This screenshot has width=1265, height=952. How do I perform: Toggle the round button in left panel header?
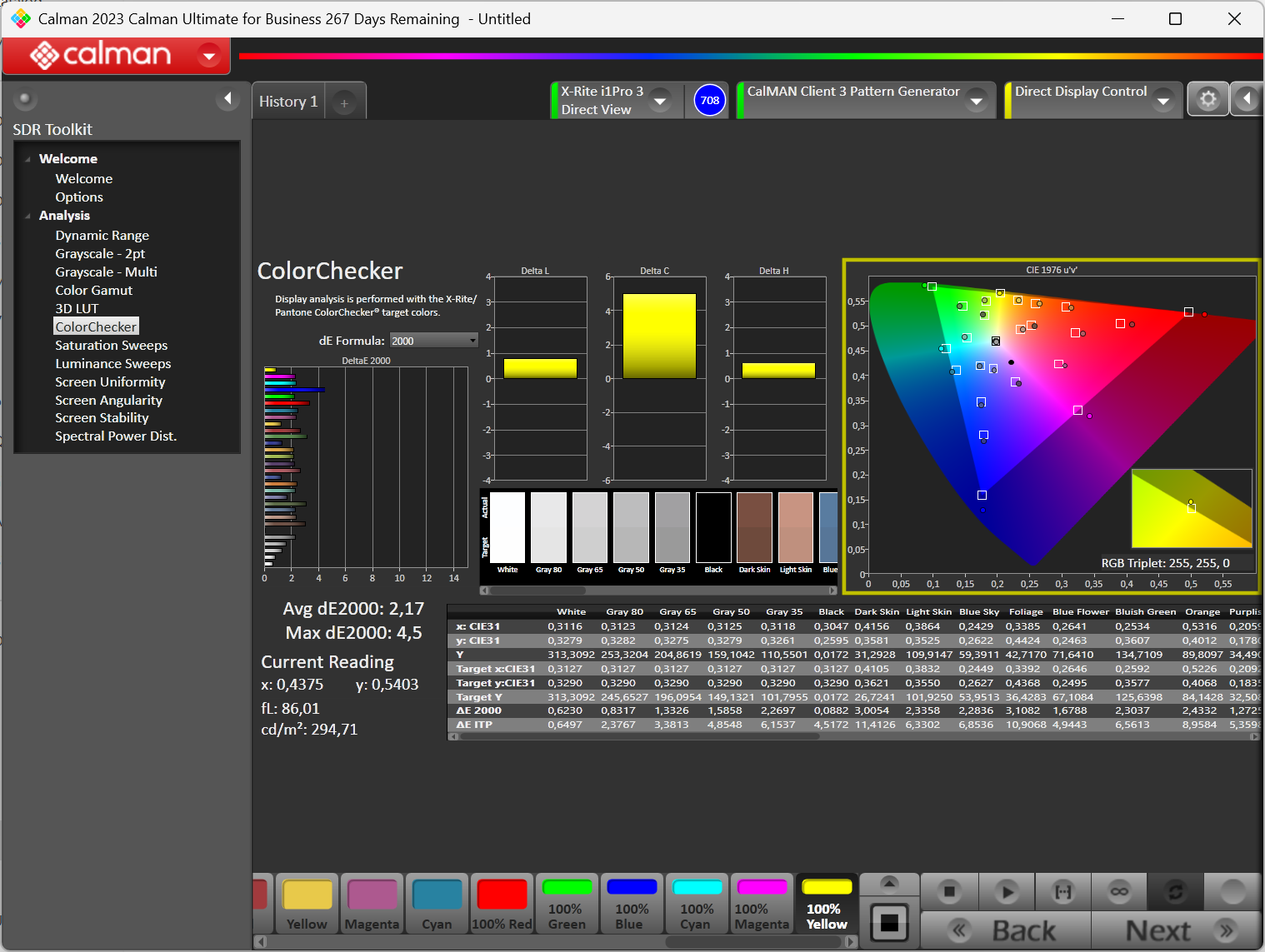(x=25, y=100)
